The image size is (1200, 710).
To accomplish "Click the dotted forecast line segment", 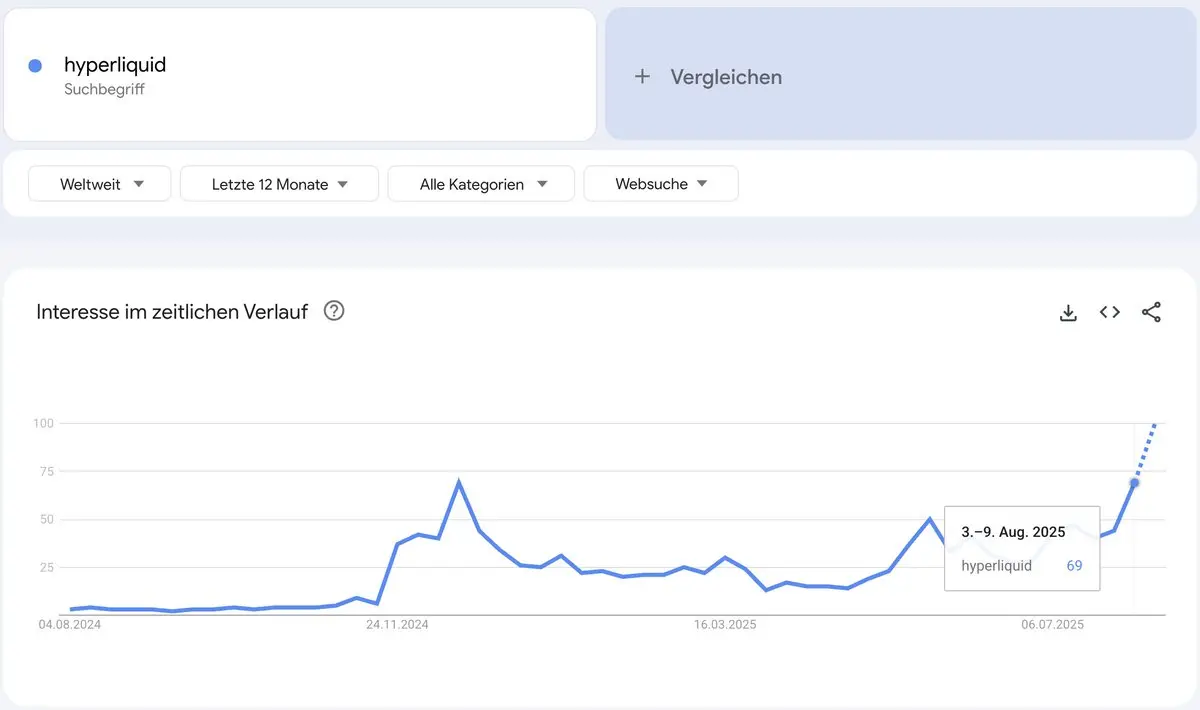I will tap(1146, 452).
